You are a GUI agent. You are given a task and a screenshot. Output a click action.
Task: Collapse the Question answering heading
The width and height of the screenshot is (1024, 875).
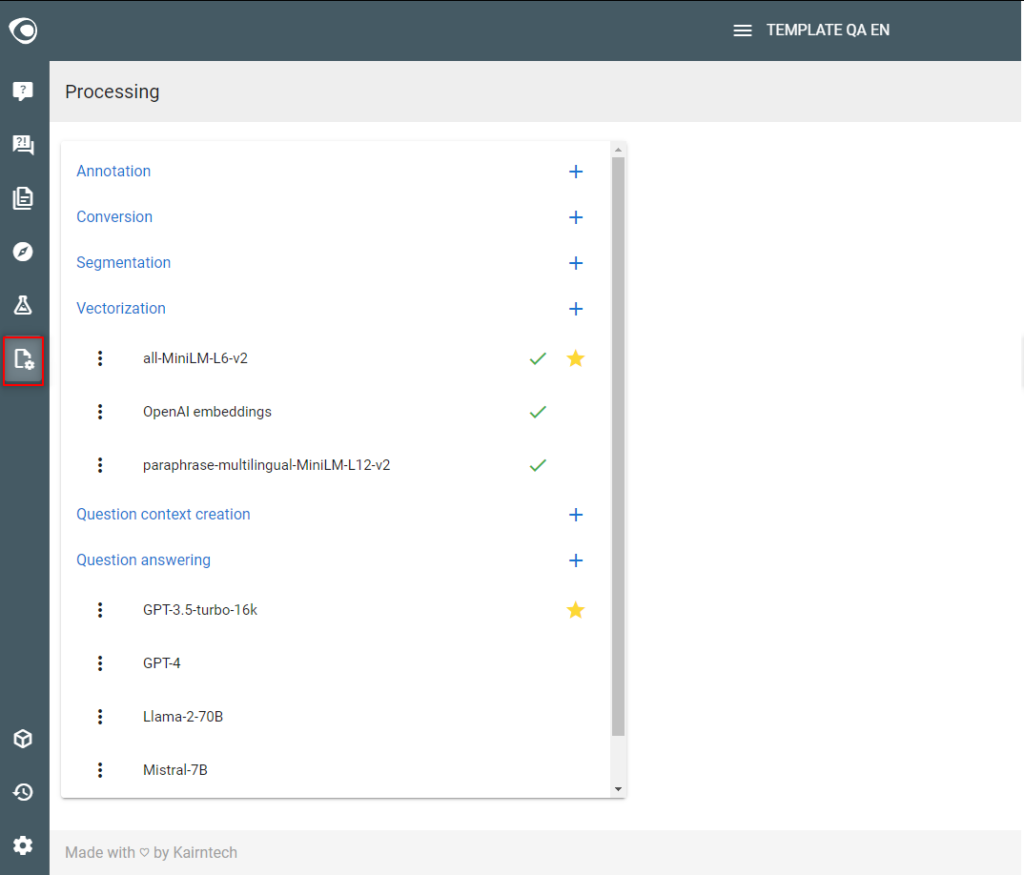tap(144, 560)
